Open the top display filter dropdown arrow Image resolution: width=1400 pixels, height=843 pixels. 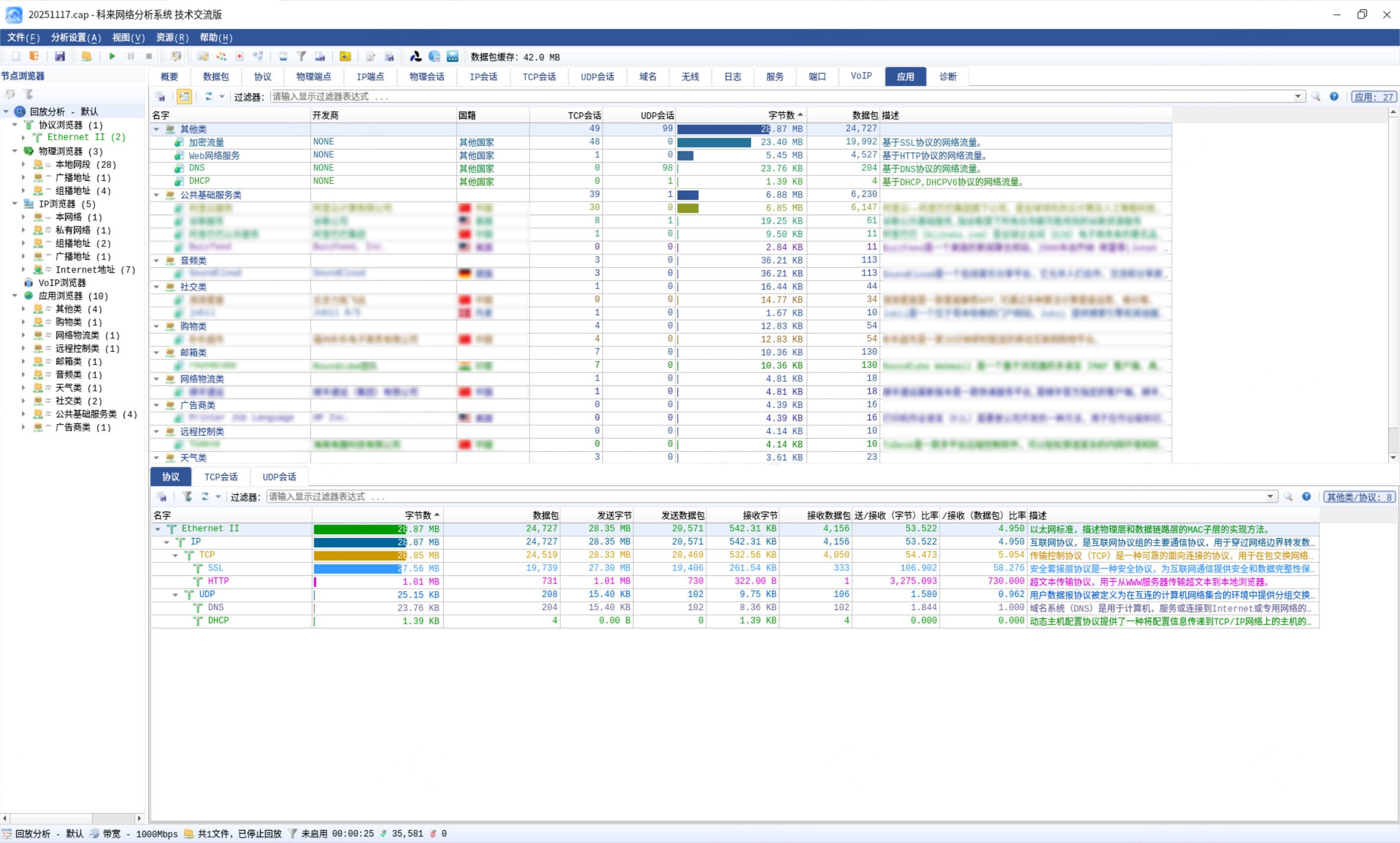(x=1298, y=96)
